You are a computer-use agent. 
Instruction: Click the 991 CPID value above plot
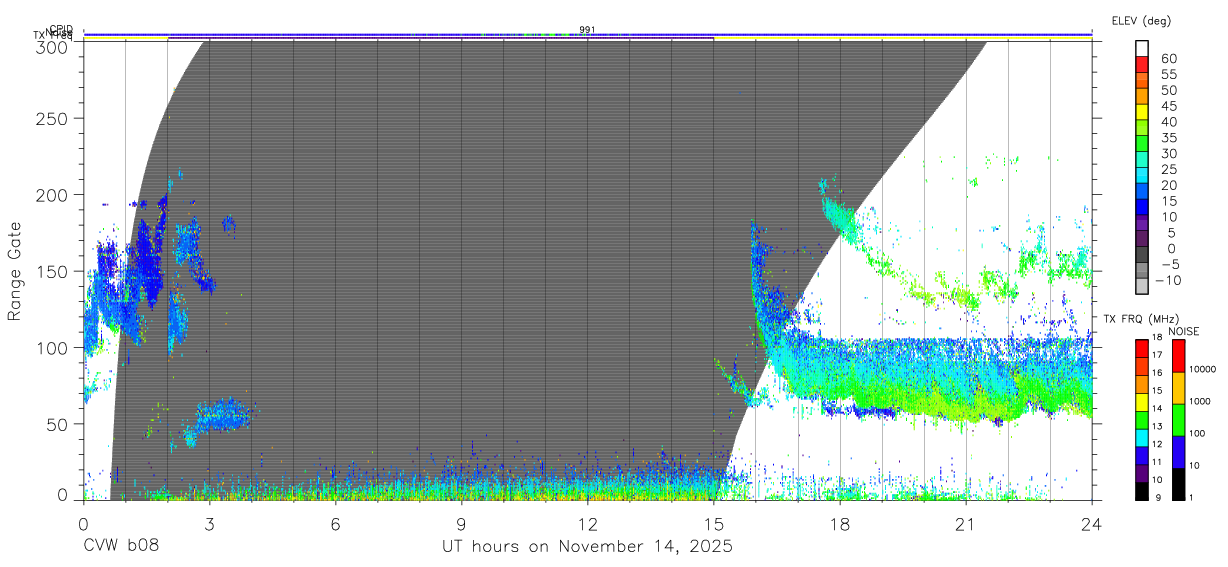click(x=587, y=30)
